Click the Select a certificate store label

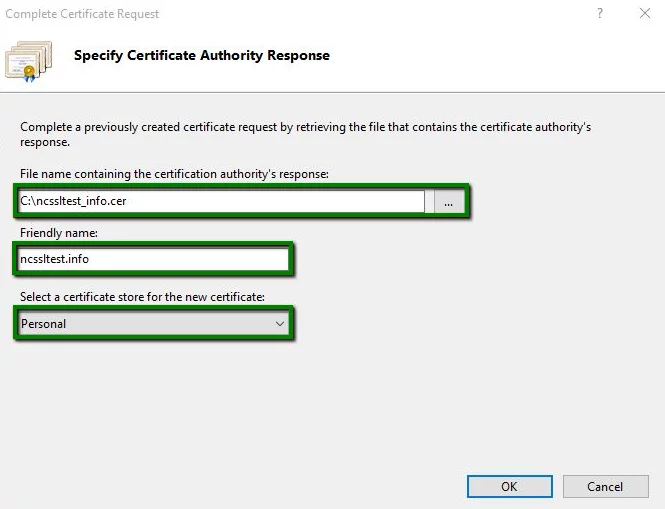[142, 297]
